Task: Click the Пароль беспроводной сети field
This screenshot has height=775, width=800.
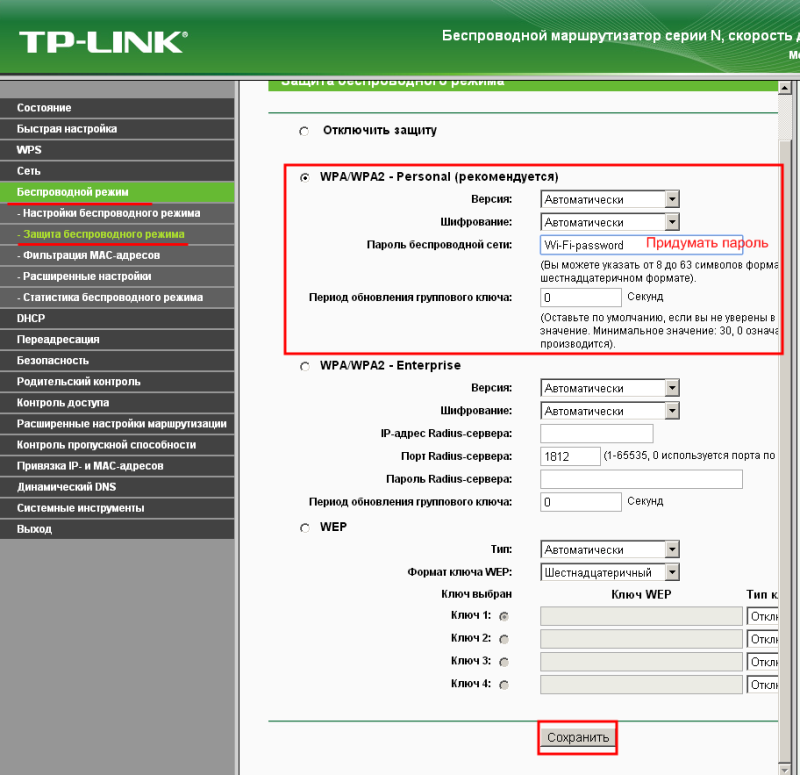Action: pyautogui.click(x=641, y=245)
